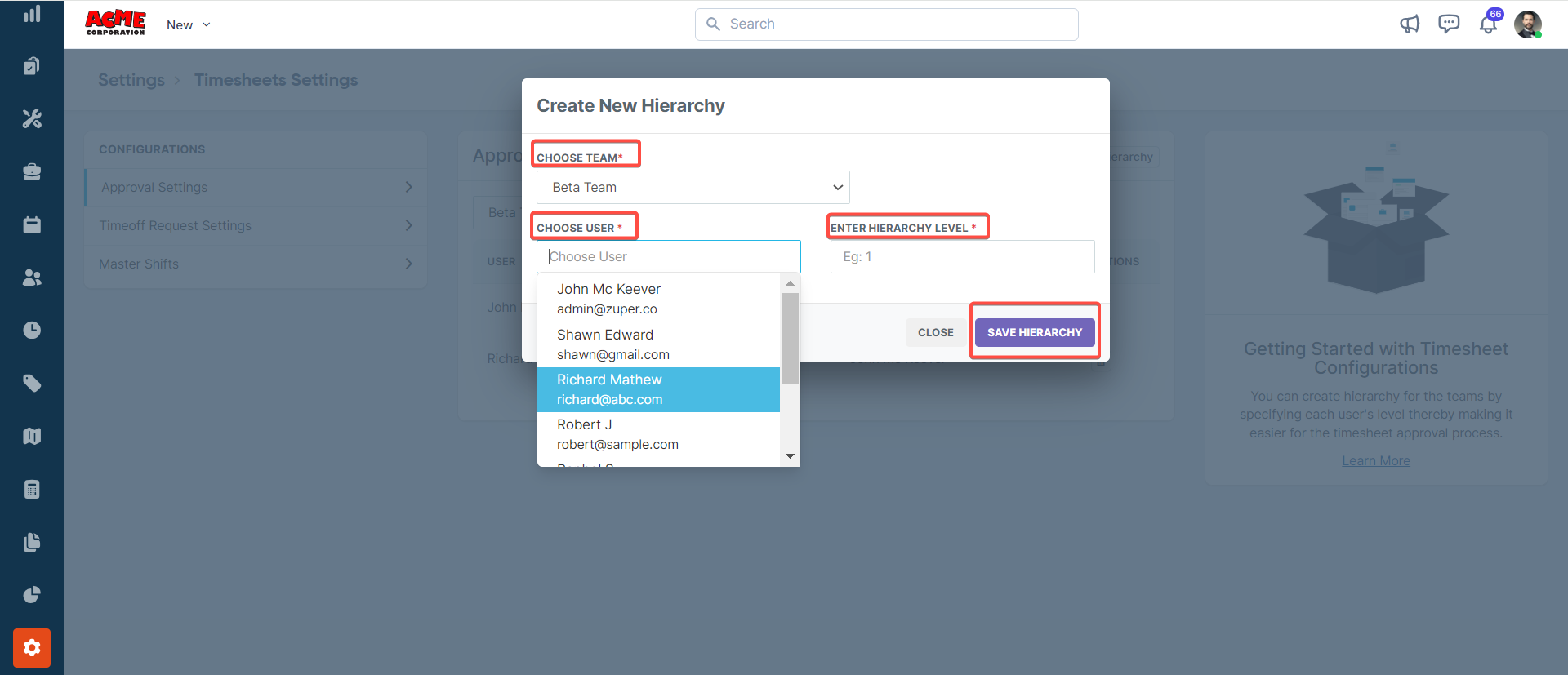Open the map icon in sidebar
Viewport: 1568px width, 675px height.
(32, 437)
